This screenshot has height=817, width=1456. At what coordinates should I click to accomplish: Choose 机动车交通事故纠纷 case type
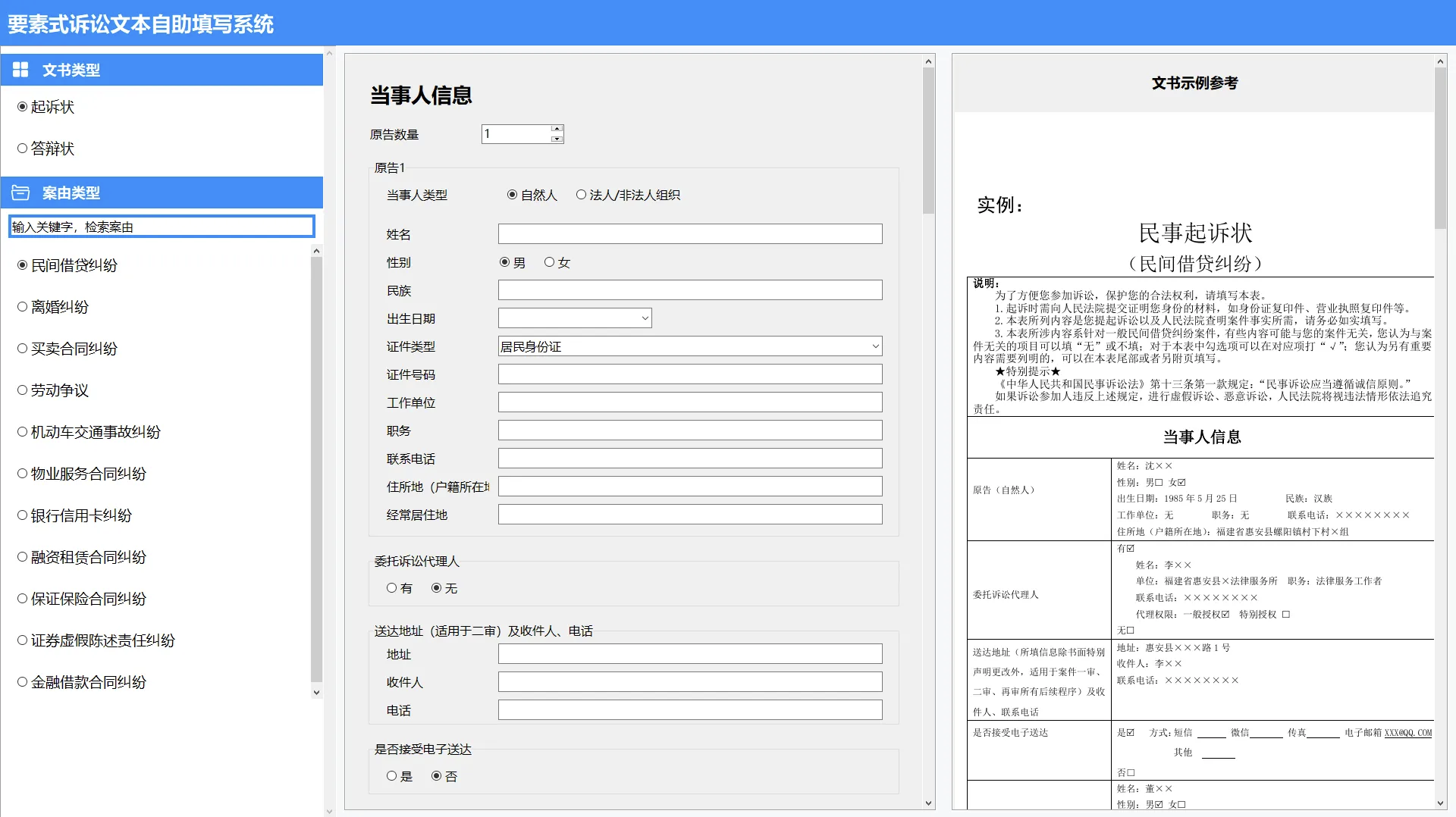89,432
